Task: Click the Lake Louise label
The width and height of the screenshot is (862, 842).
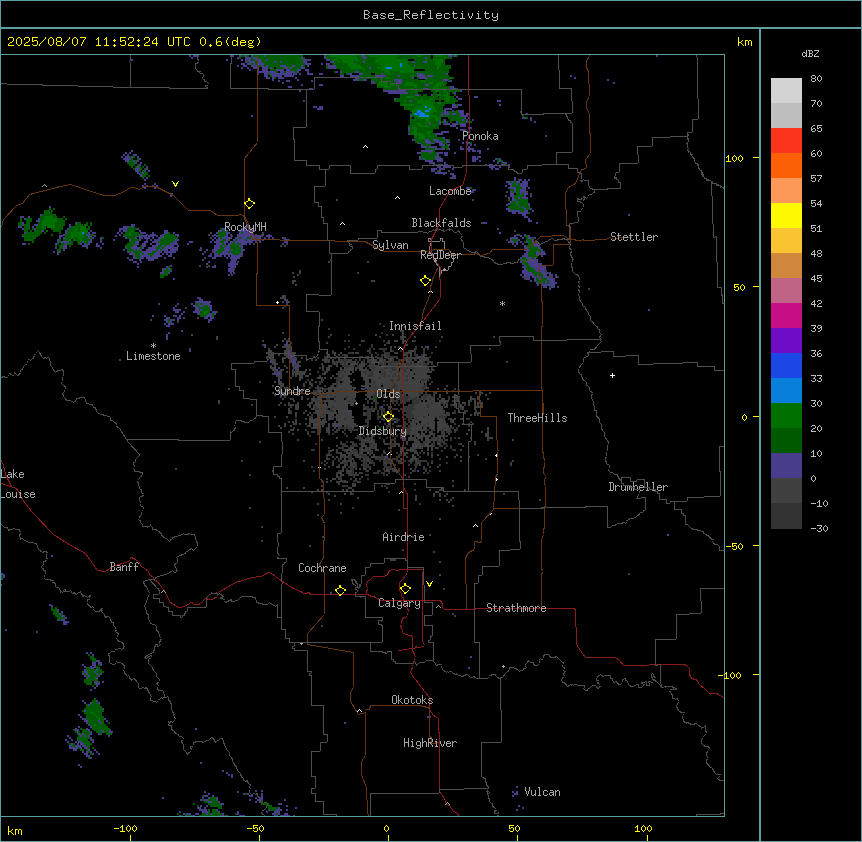Action: pyautogui.click(x=18, y=484)
